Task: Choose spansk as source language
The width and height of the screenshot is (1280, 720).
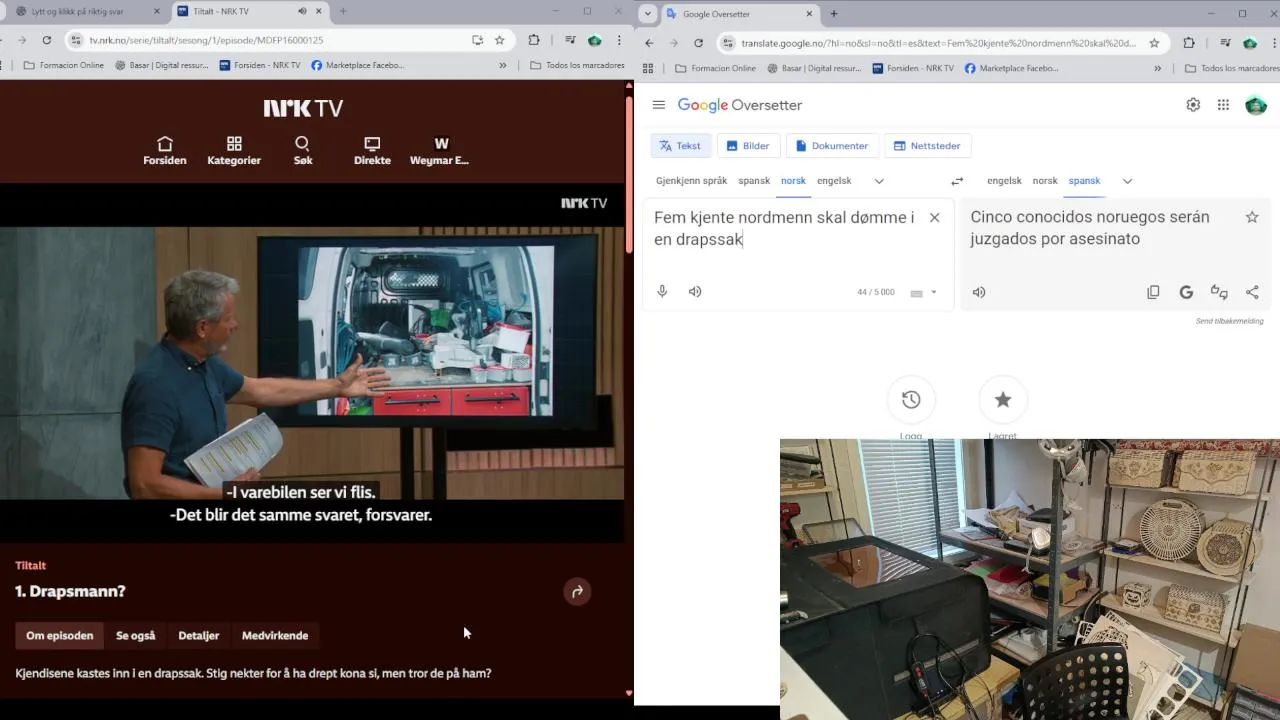Action: tap(754, 181)
